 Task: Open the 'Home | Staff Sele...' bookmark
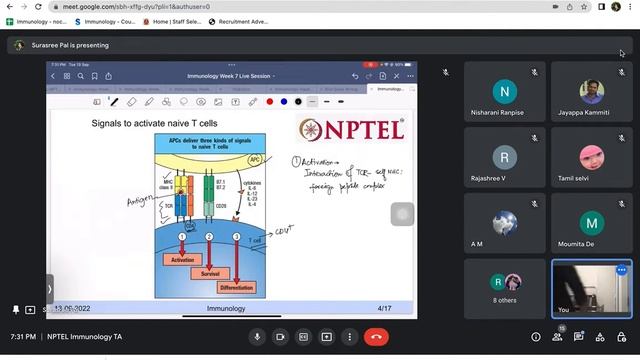tap(172, 22)
